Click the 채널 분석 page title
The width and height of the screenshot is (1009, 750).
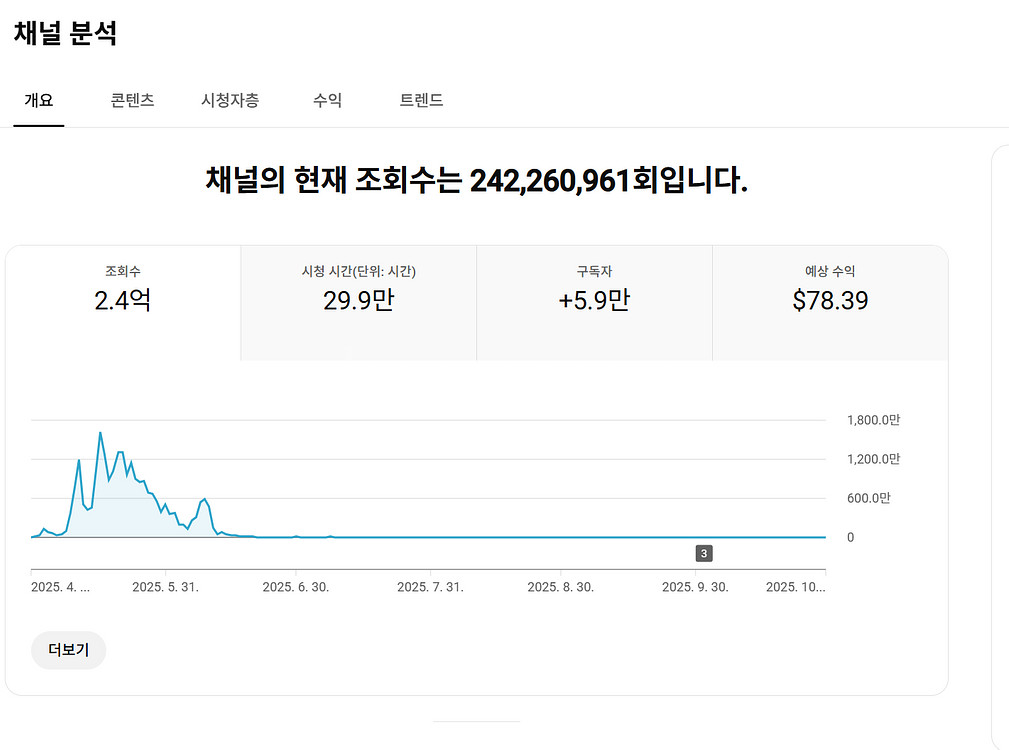click(63, 32)
